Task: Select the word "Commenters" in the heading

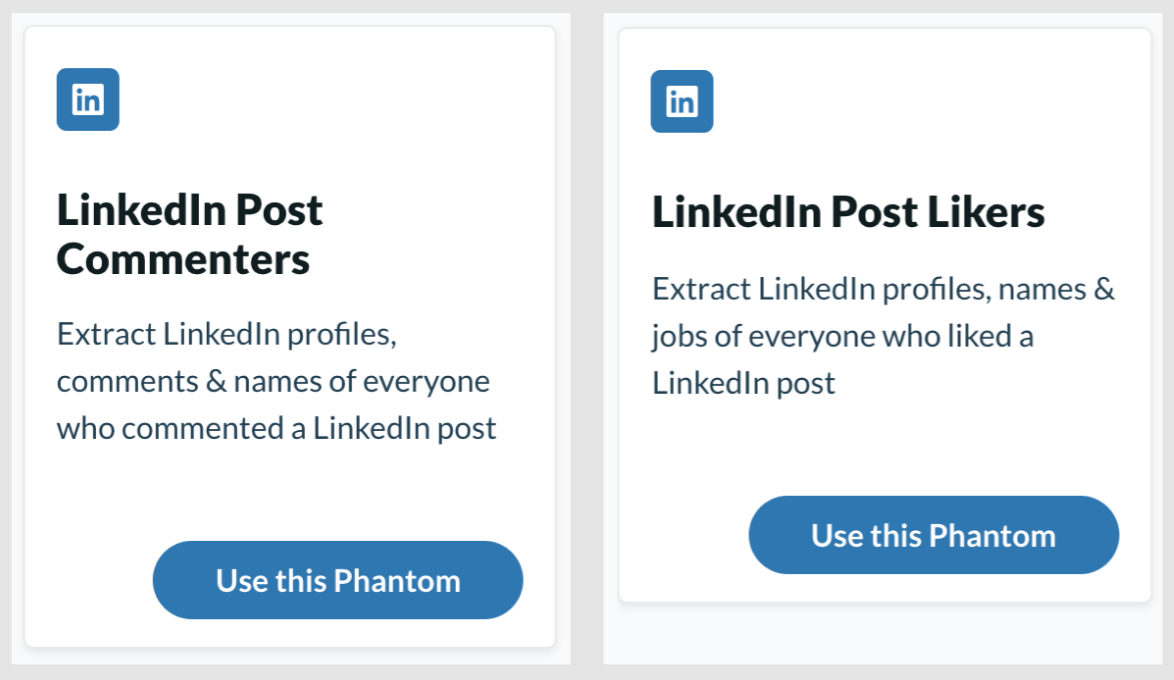Action: (183, 260)
